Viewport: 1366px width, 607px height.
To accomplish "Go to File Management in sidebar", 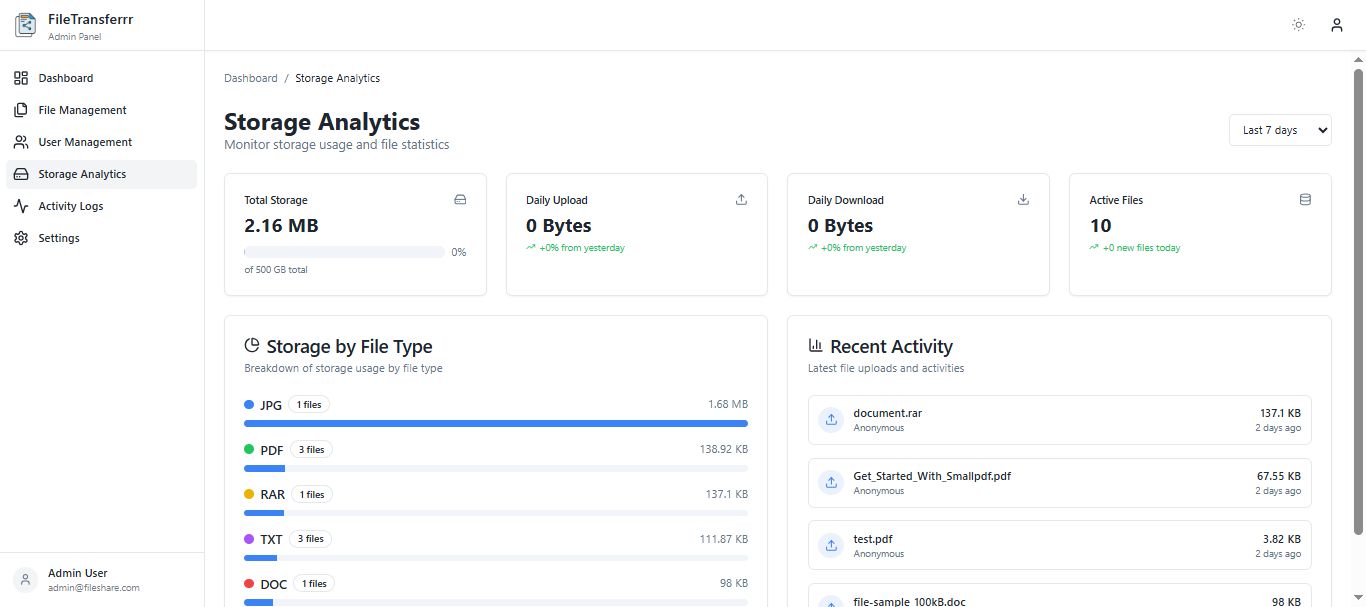I will 82,110.
